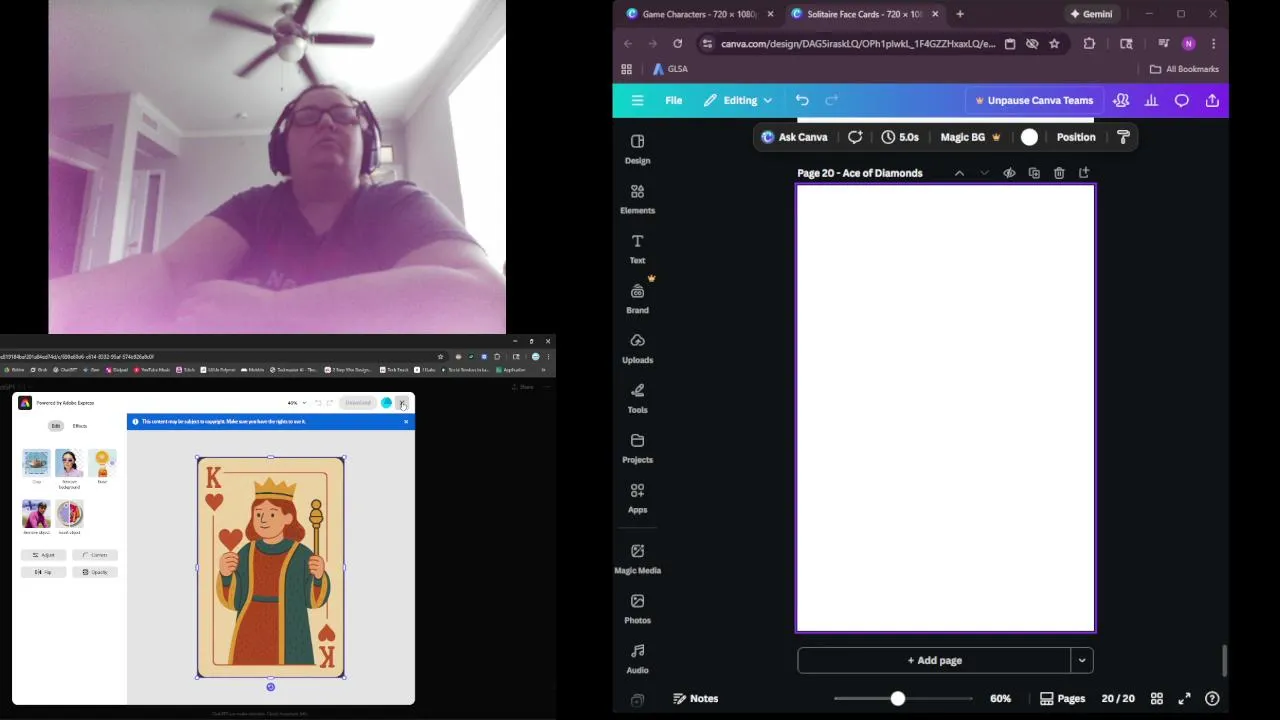Redo the last Canva action
1280x720 pixels.
[x=831, y=100]
